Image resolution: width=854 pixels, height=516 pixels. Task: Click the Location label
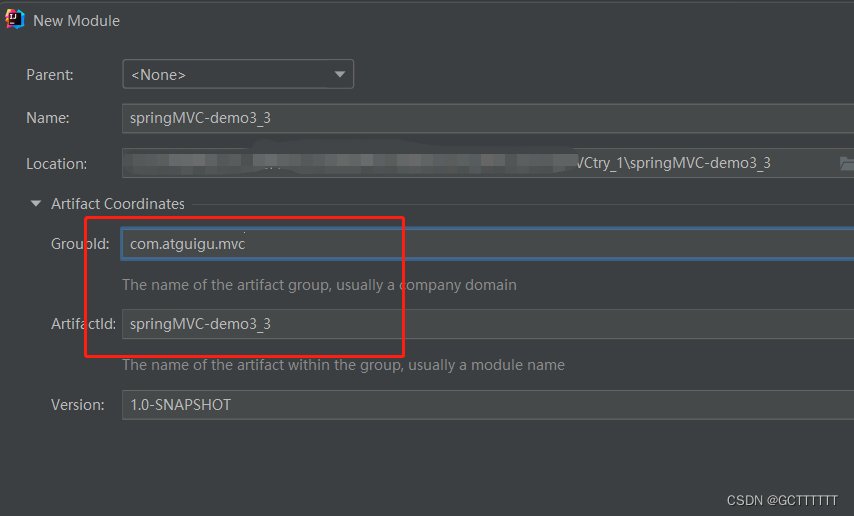[x=56, y=164]
